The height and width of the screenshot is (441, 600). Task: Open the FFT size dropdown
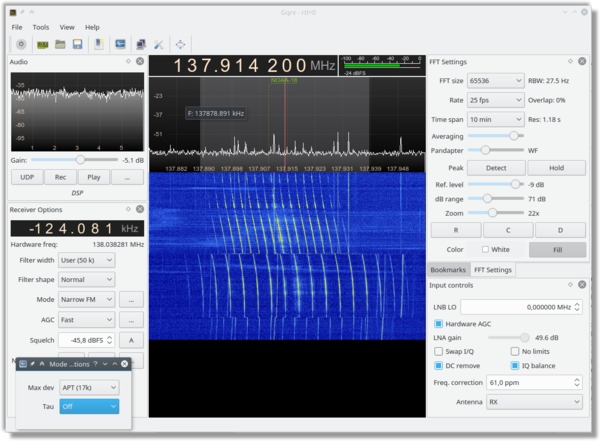pyautogui.click(x=496, y=81)
